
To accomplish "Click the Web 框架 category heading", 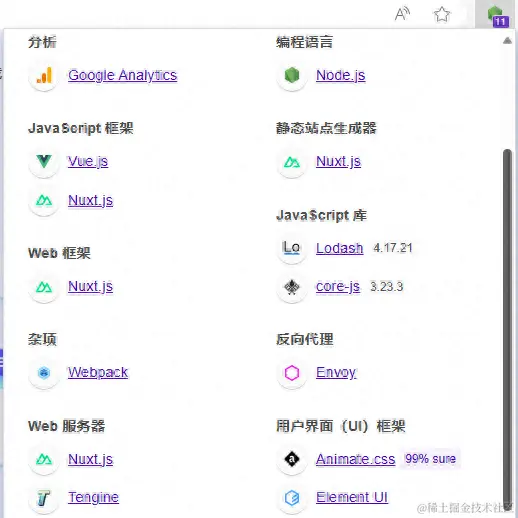I will [59, 253].
